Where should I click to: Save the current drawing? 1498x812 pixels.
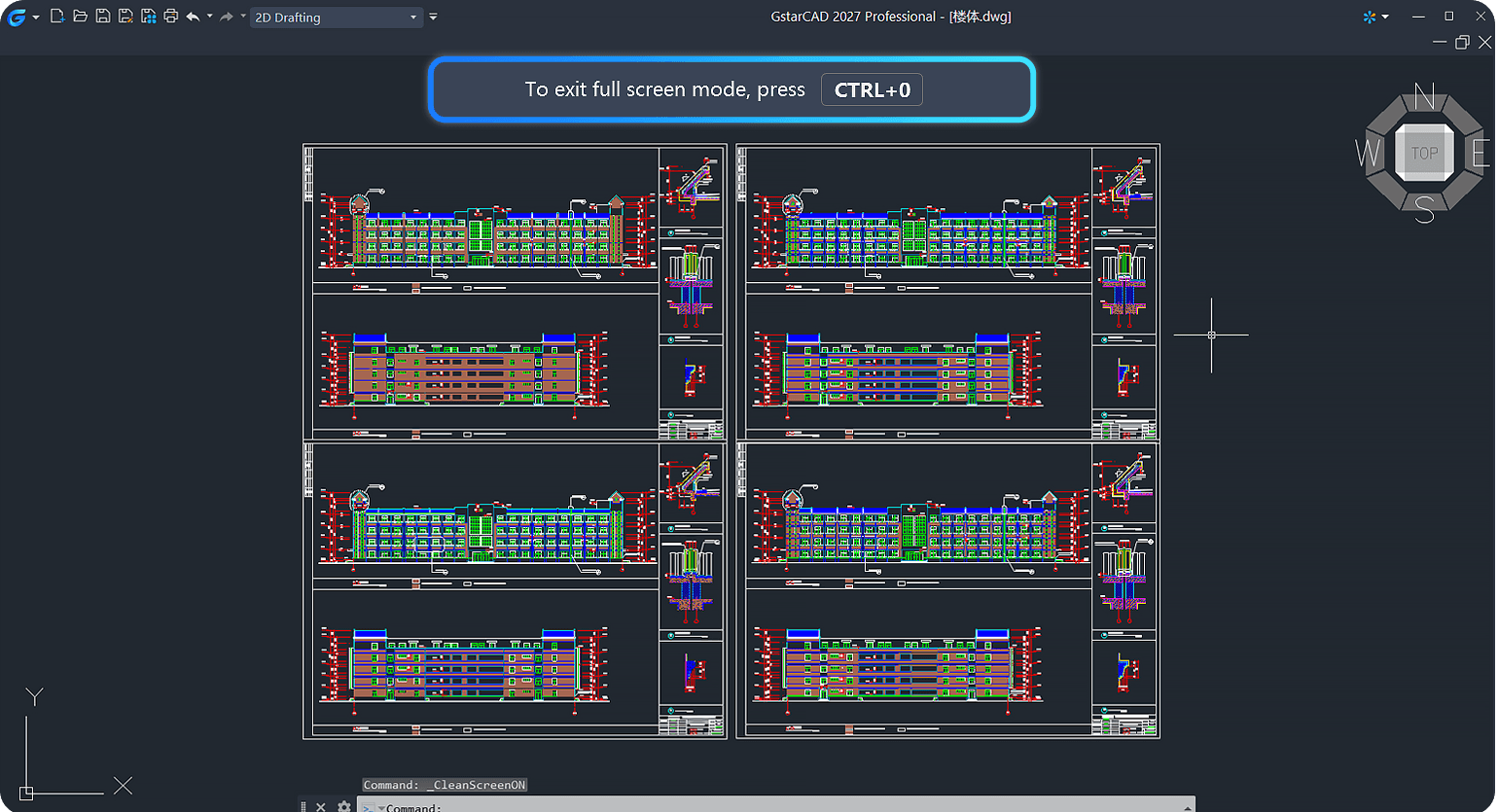click(x=103, y=17)
